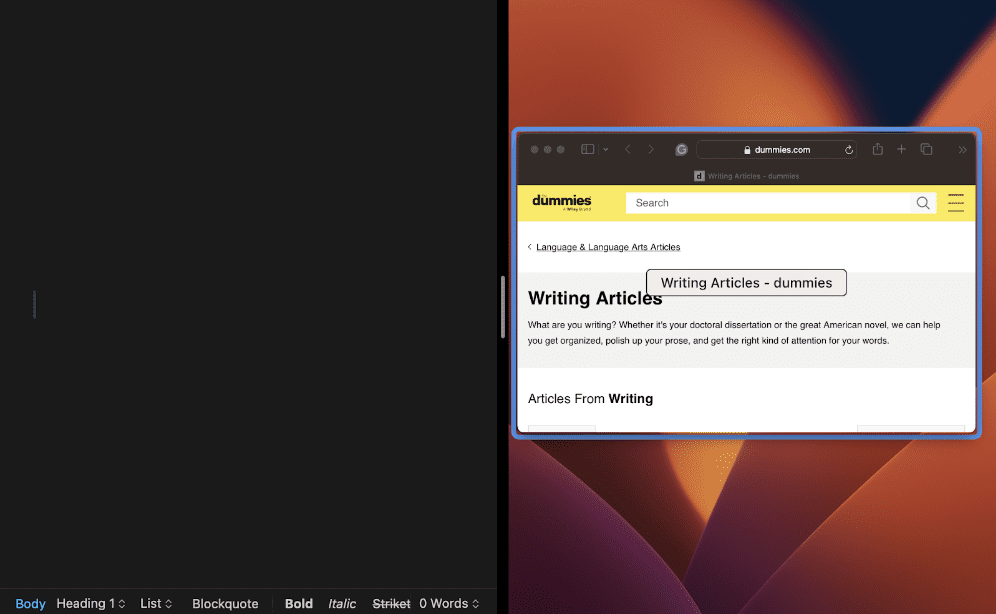Click the search magnifier on the dummies site
The width and height of the screenshot is (996, 614).
coord(922,202)
